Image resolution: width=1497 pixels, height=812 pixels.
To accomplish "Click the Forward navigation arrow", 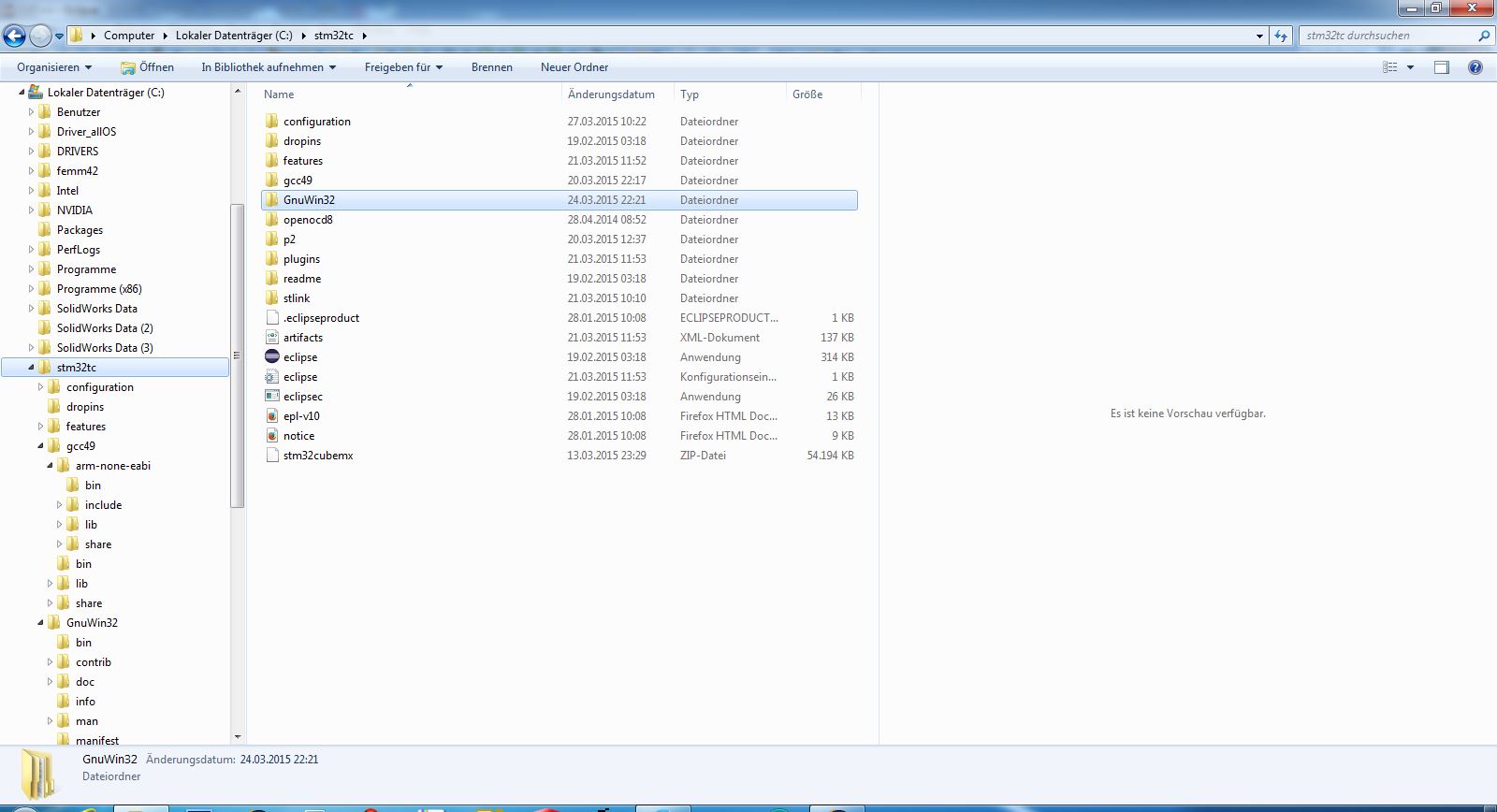I will point(40,36).
